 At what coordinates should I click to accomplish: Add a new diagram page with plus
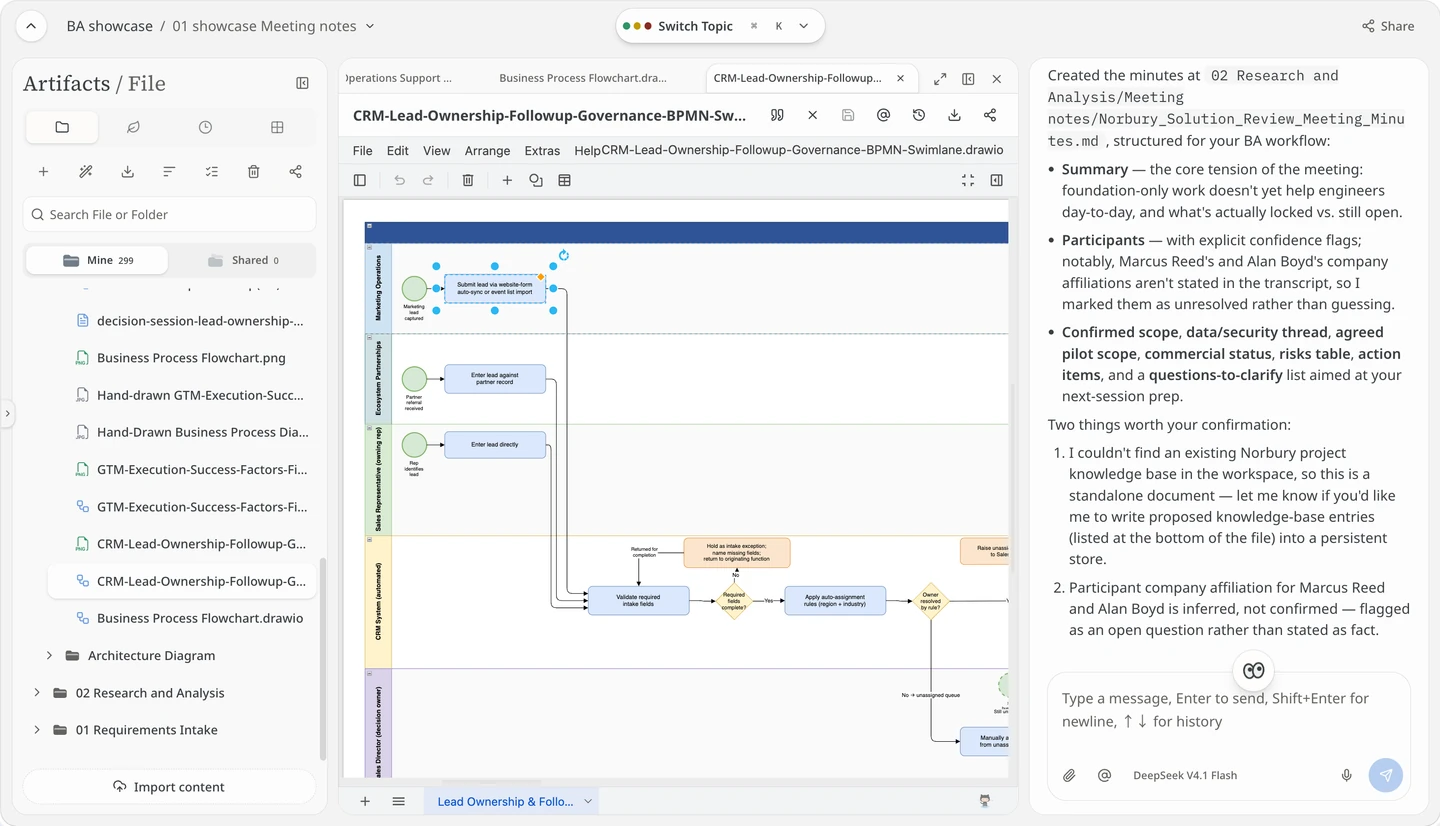click(x=365, y=801)
